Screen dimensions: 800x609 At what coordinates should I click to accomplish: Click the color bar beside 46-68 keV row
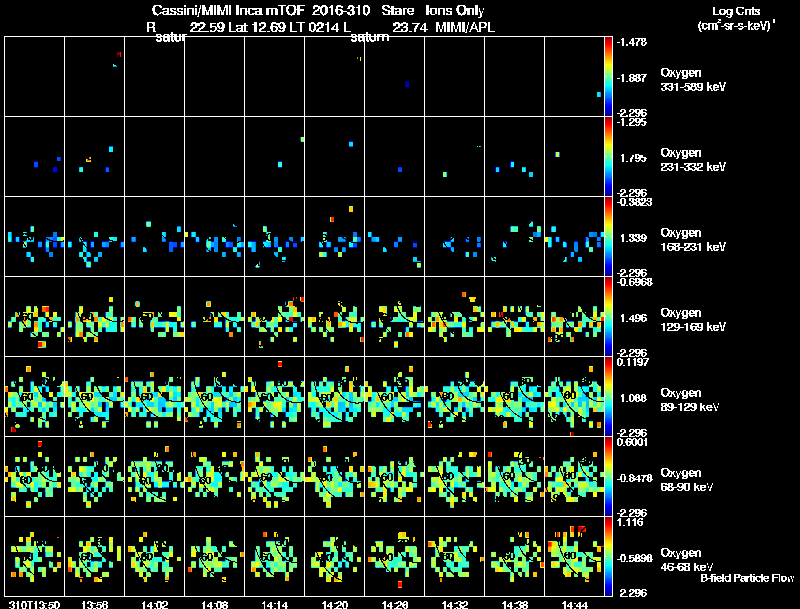coord(608,556)
